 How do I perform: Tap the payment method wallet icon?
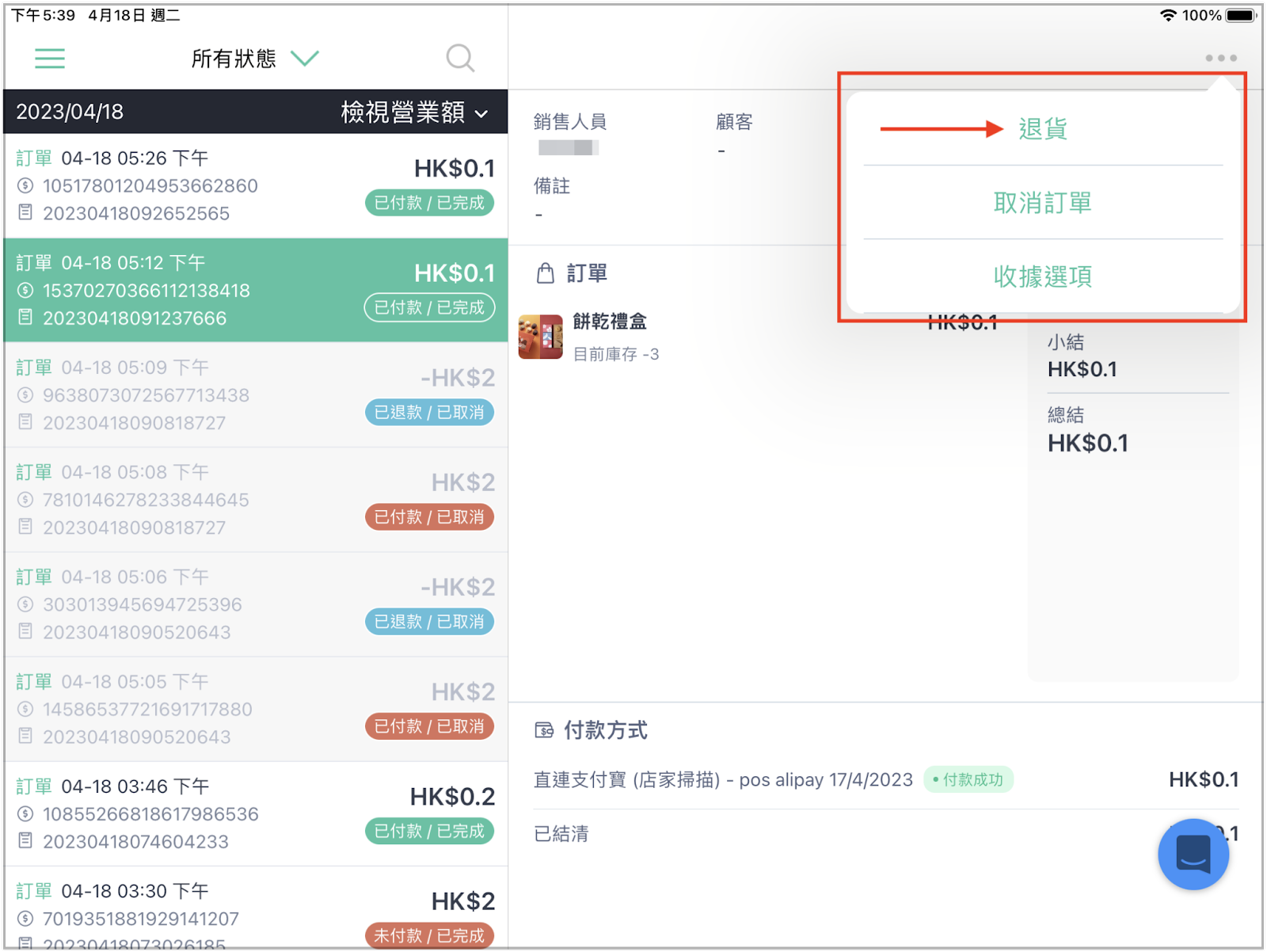(544, 730)
